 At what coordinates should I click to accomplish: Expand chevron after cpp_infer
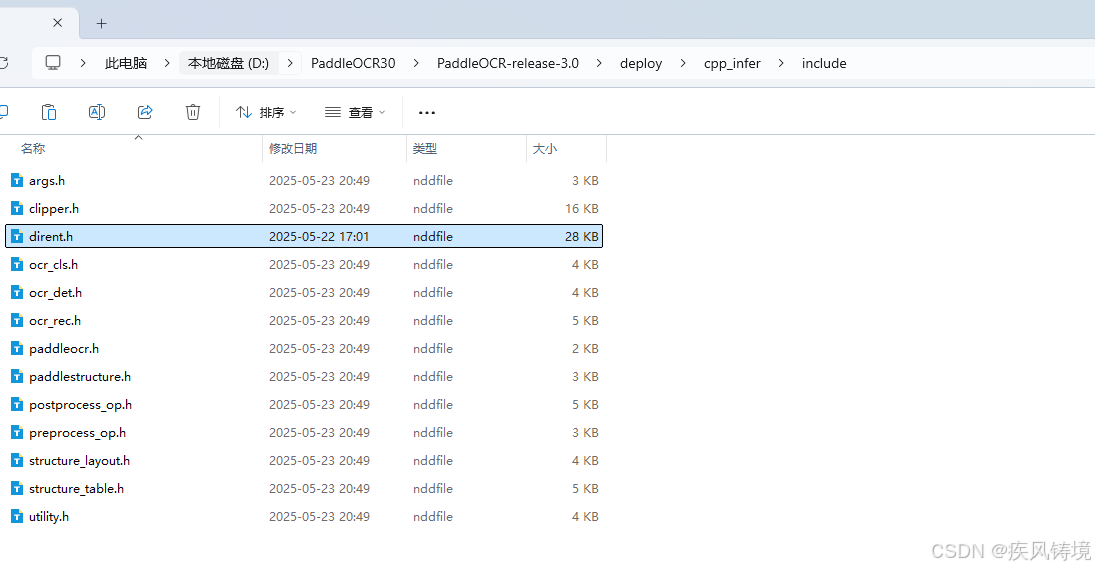[x=781, y=64]
